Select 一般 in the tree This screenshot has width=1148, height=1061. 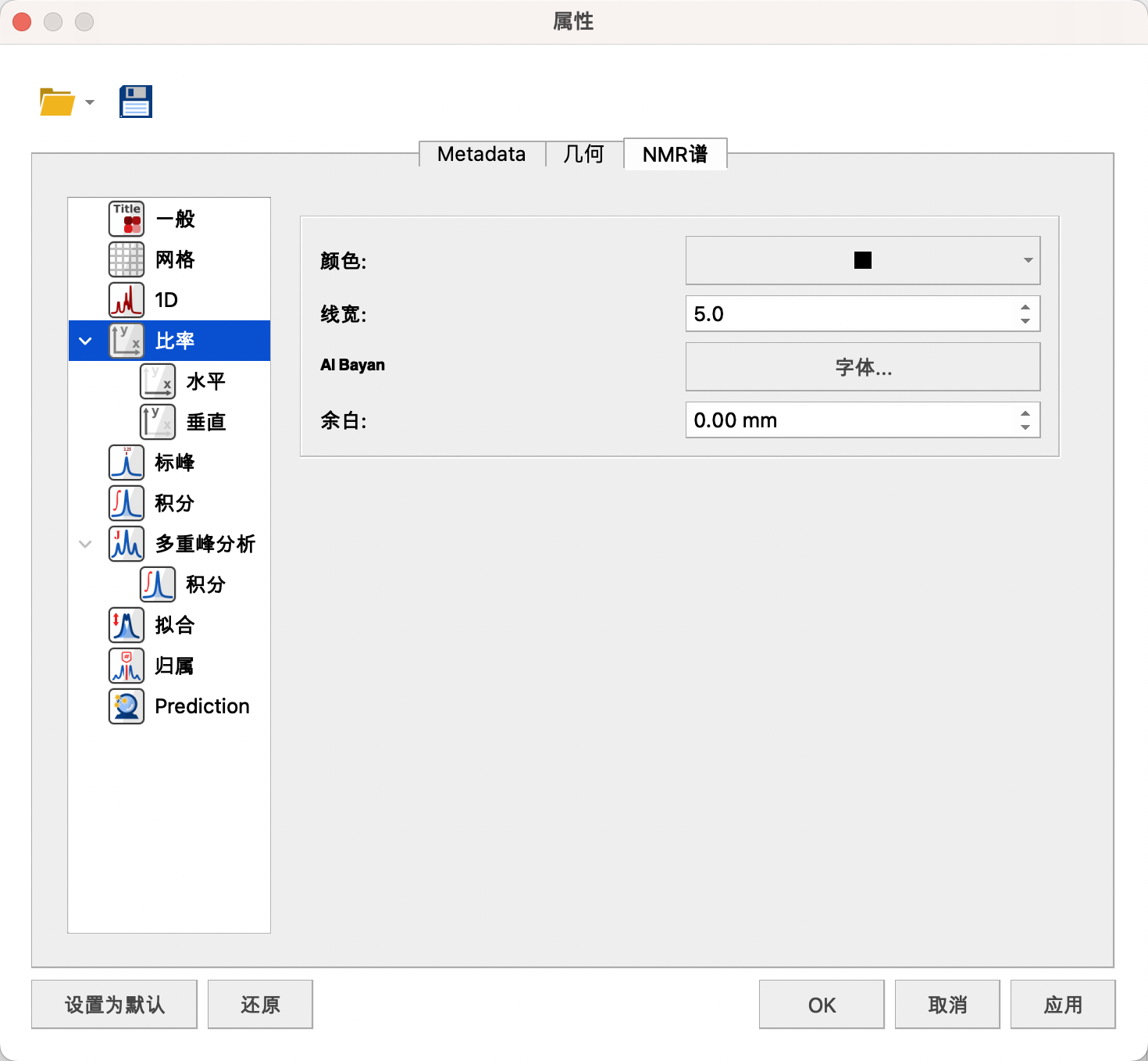[x=175, y=219]
